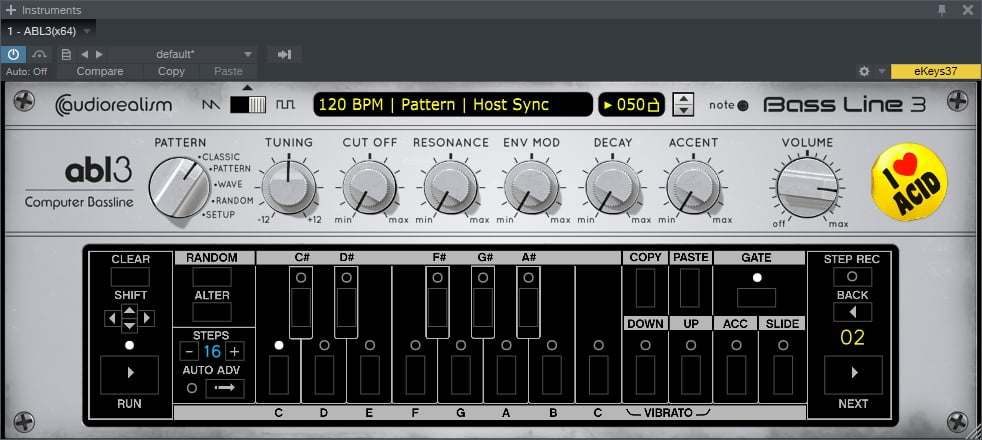
Task: Click the CLEAR pattern button
Action: click(130, 277)
